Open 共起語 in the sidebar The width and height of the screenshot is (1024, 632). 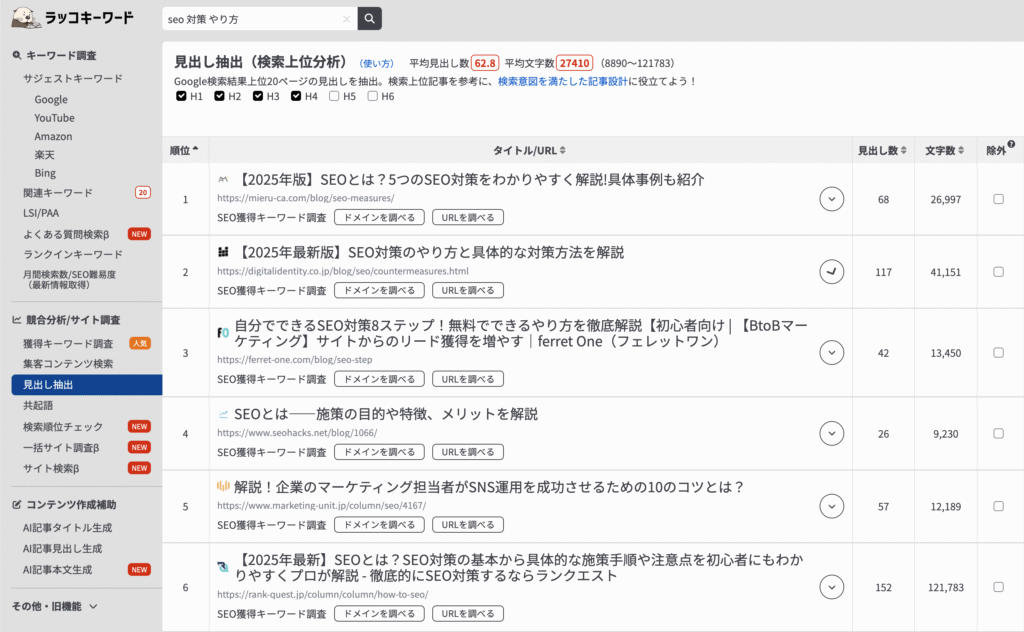pos(39,405)
